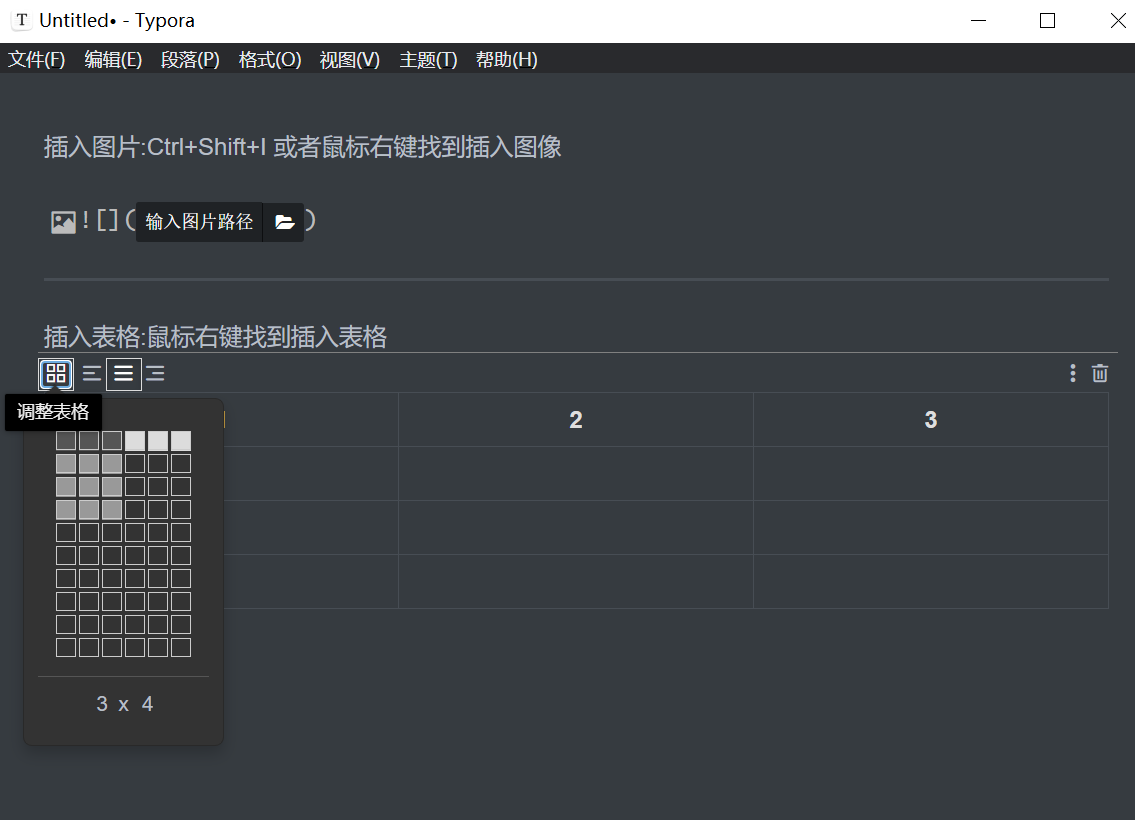Click the resize table grid icon
The height and width of the screenshot is (820, 1135).
coord(56,374)
